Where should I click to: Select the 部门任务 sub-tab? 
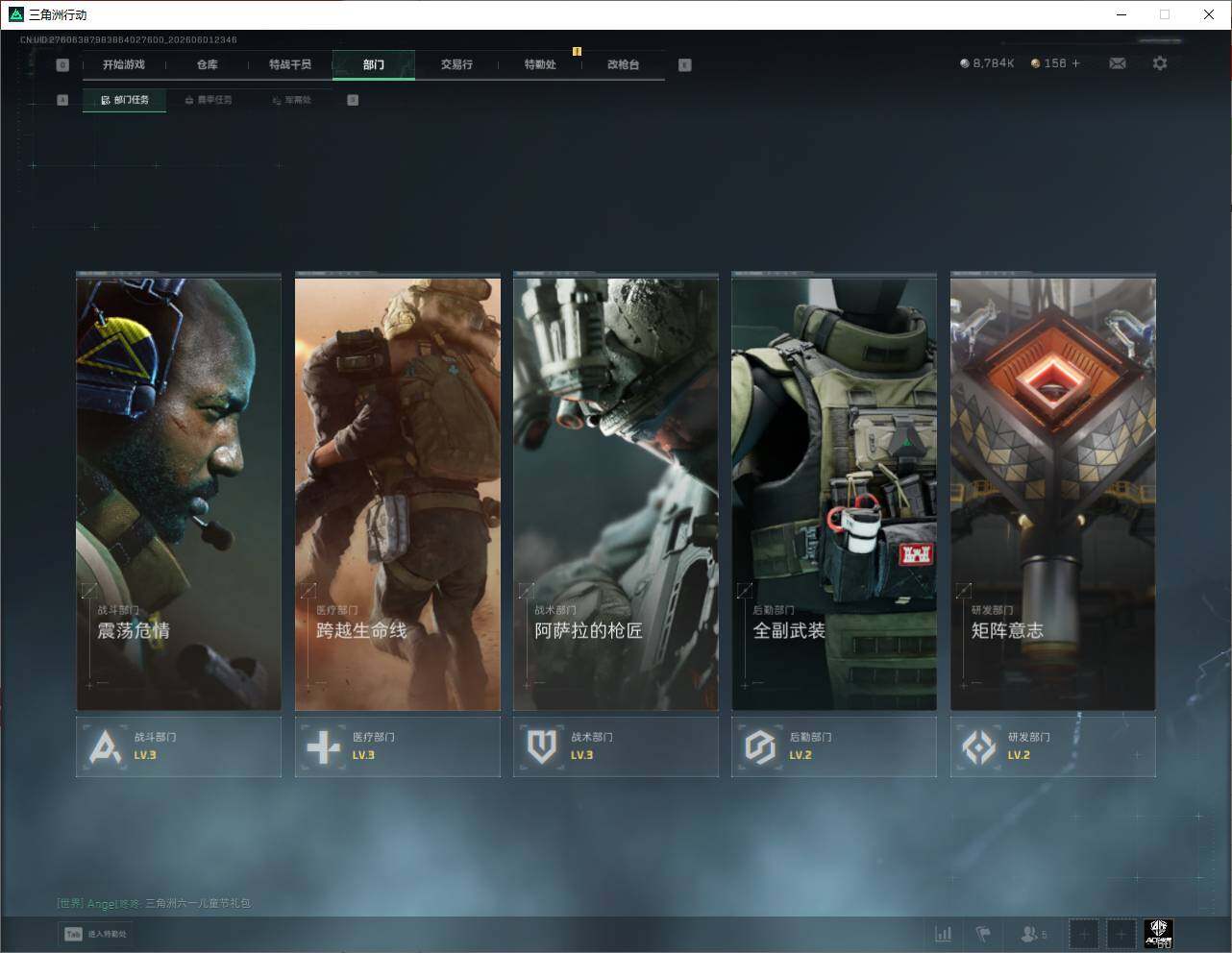[x=125, y=100]
